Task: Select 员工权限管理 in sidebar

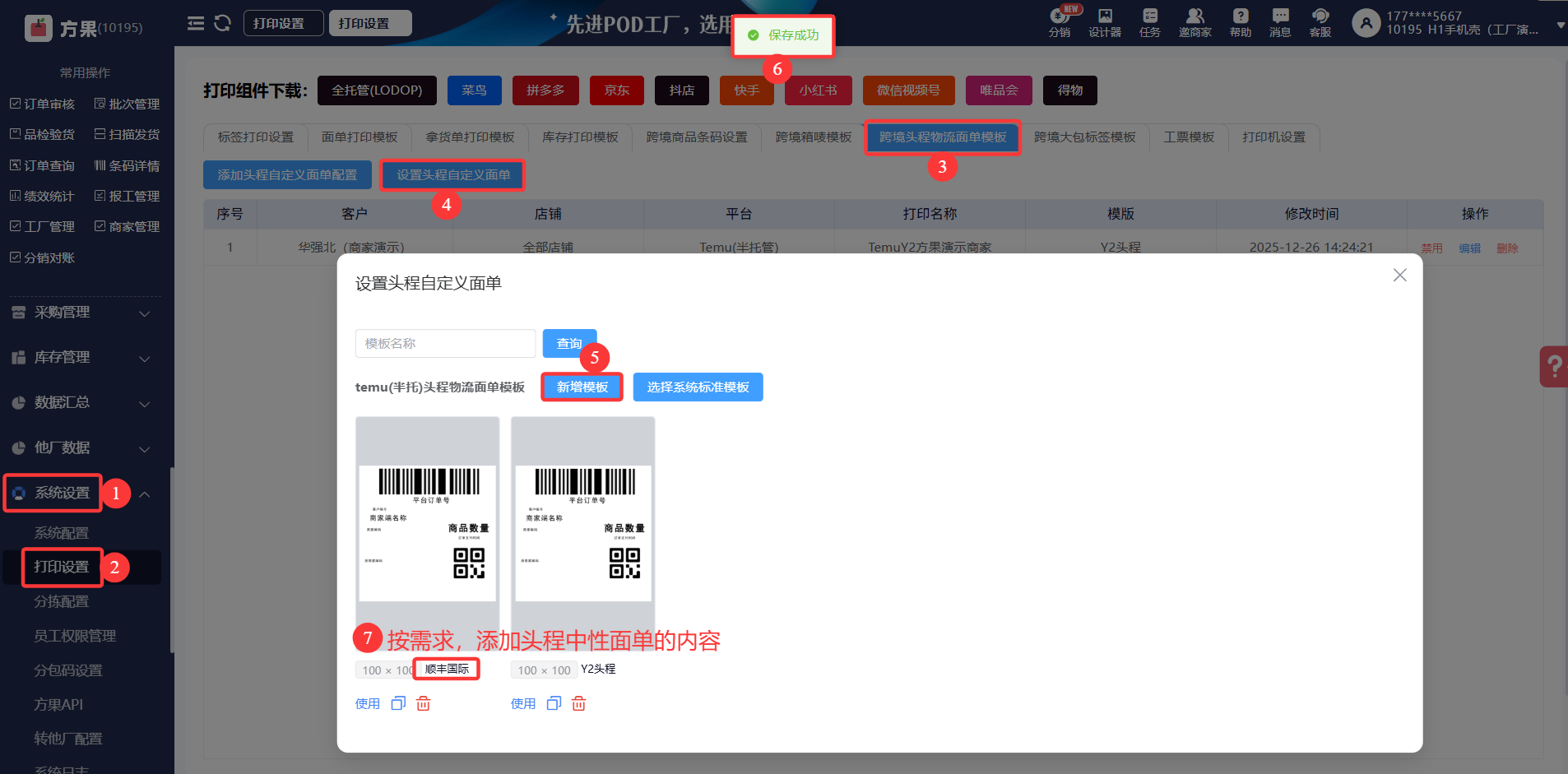Action: pos(75,636)
